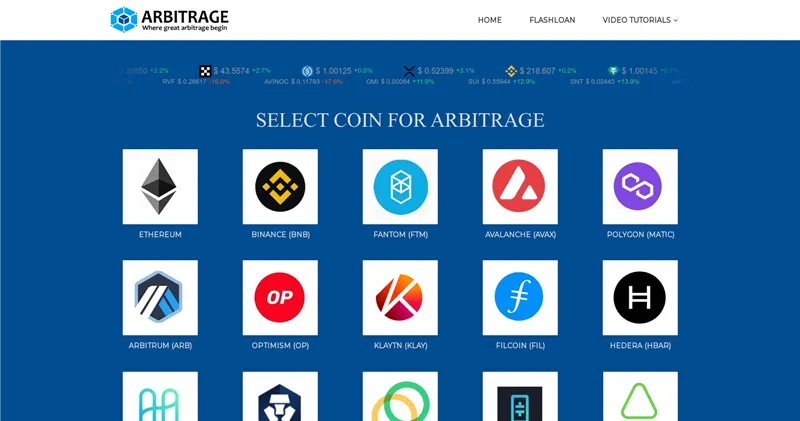
Task: Click the AVALANCHE (AVAX) label
Action: [x=520, y=235]
